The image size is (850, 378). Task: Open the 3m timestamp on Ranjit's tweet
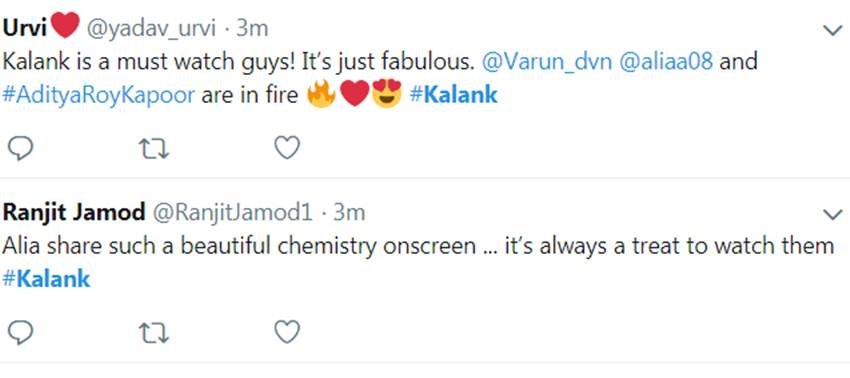(349, 213)
